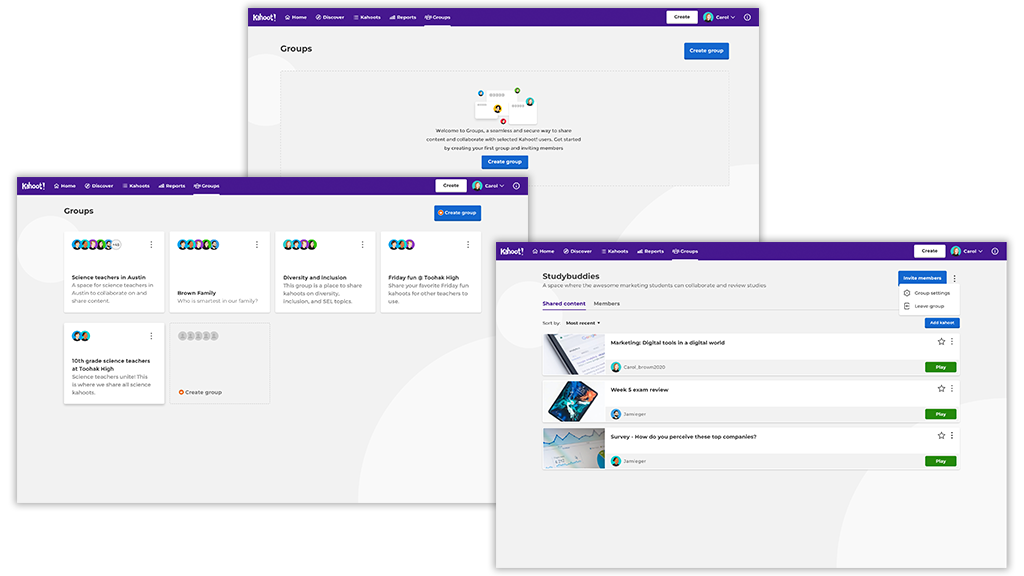1024x576 pixels.
Task: Open Reports in the Groups list window
Action: [x=172, y=186]
